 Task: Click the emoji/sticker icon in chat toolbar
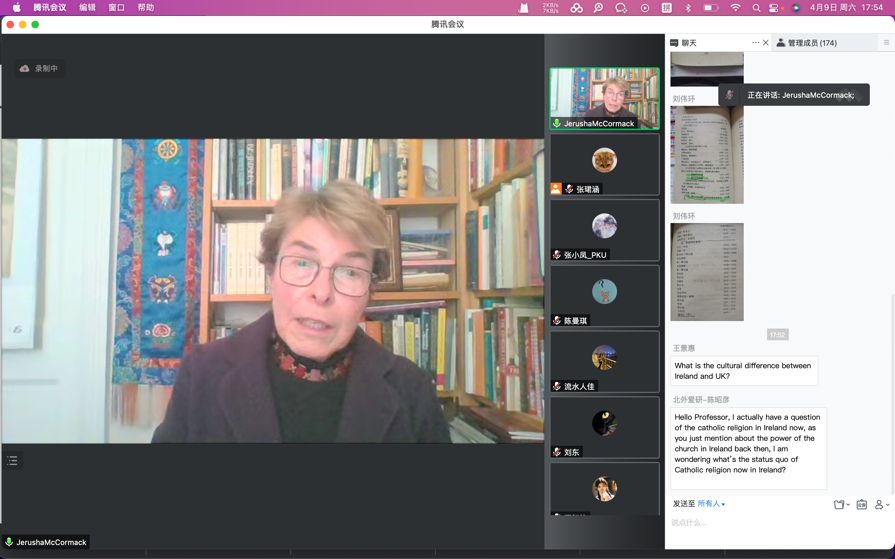(x=861, y=505)
